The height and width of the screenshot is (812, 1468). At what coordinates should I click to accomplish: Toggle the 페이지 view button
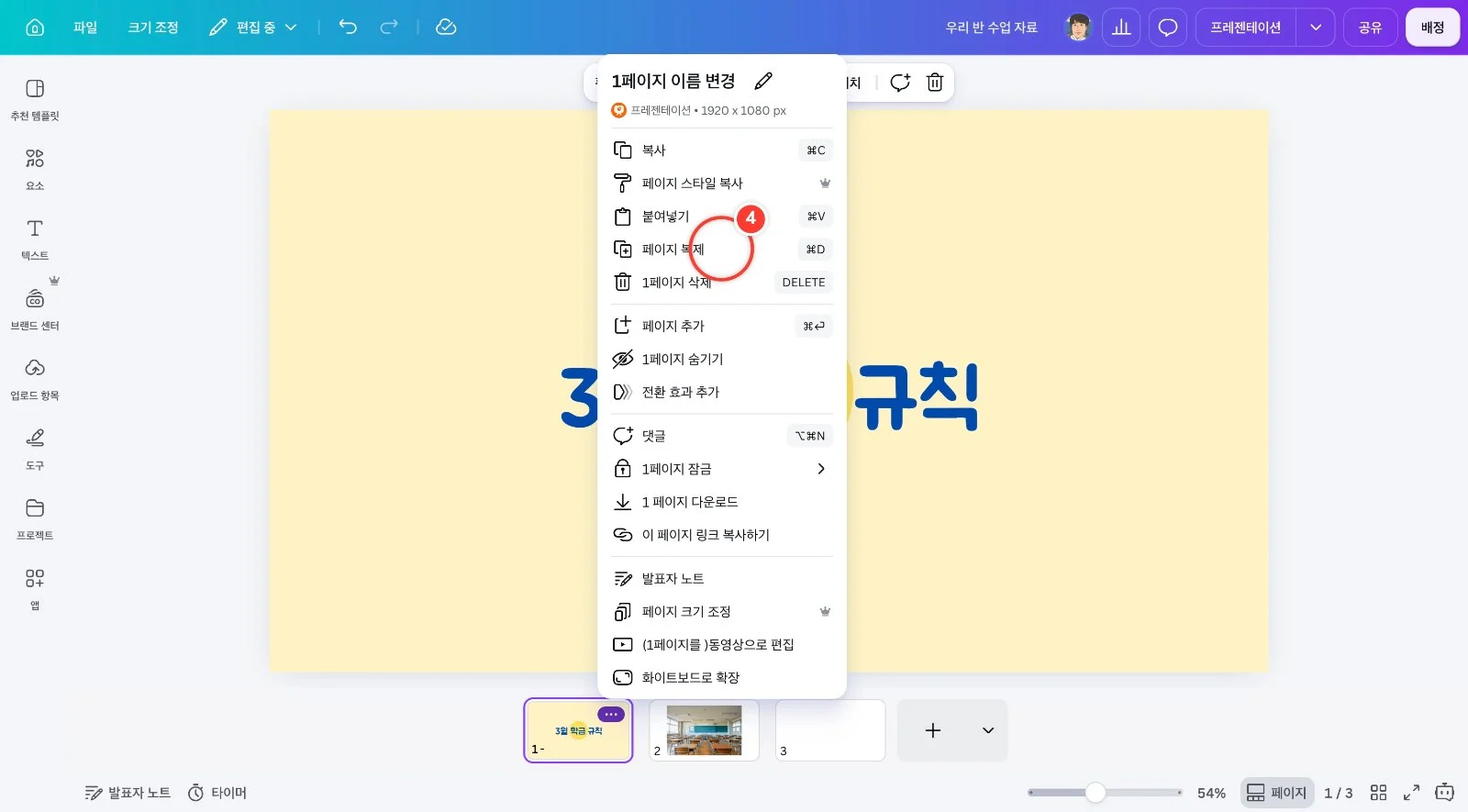[1276, 793]
